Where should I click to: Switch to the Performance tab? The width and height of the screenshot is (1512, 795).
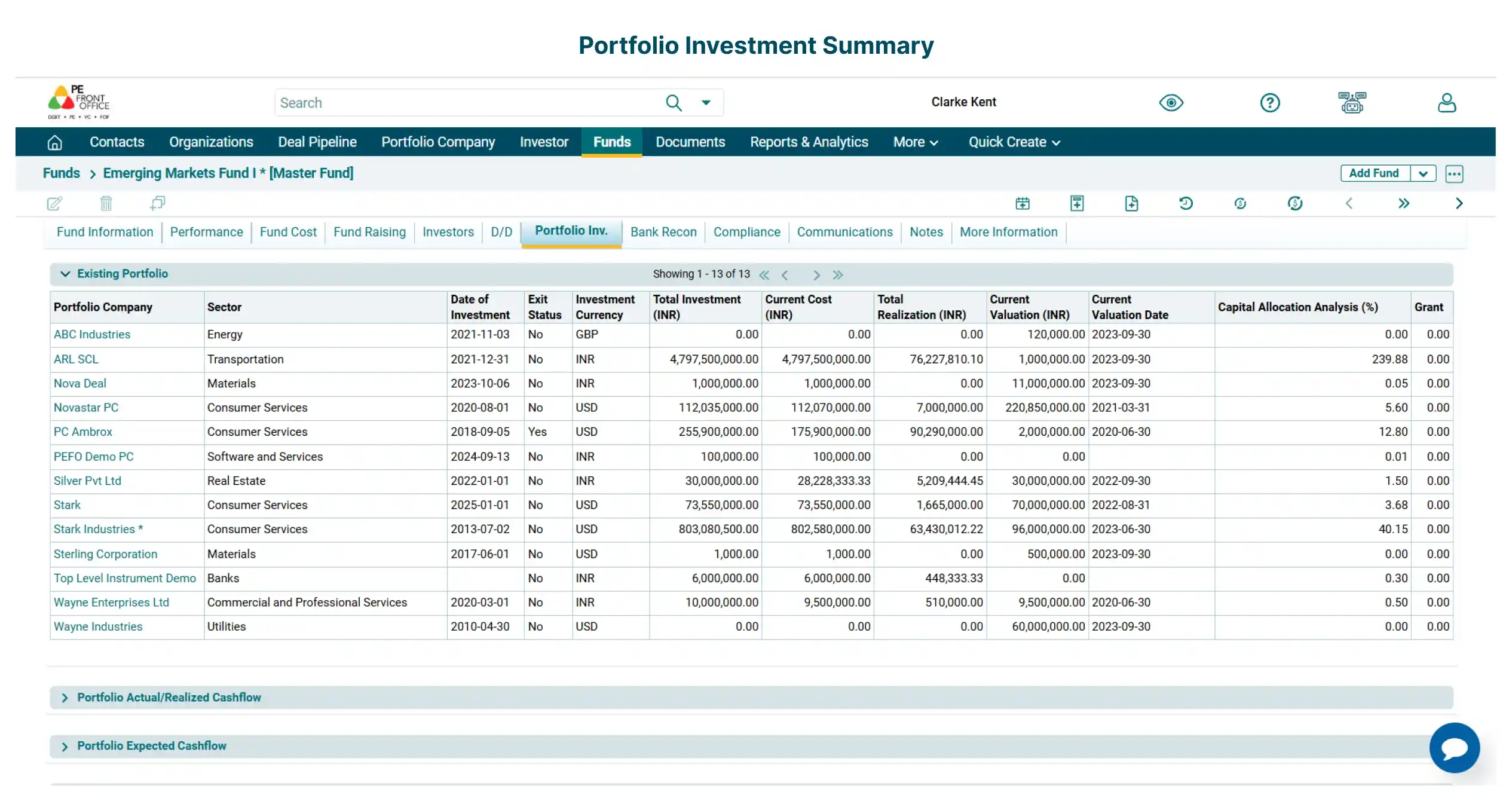[x=207, y=233]
